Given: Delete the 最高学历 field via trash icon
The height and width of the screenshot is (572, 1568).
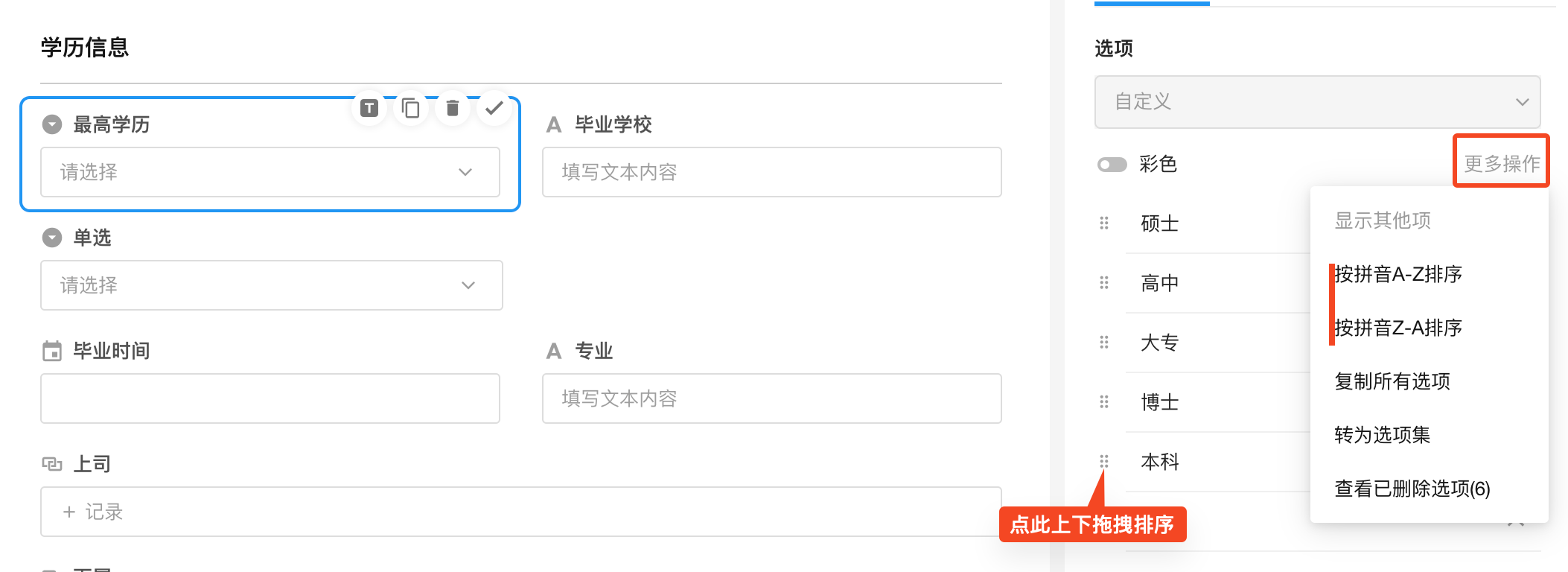Looking at the screenshot, I should pyautogui.click(x=452, y=109).
